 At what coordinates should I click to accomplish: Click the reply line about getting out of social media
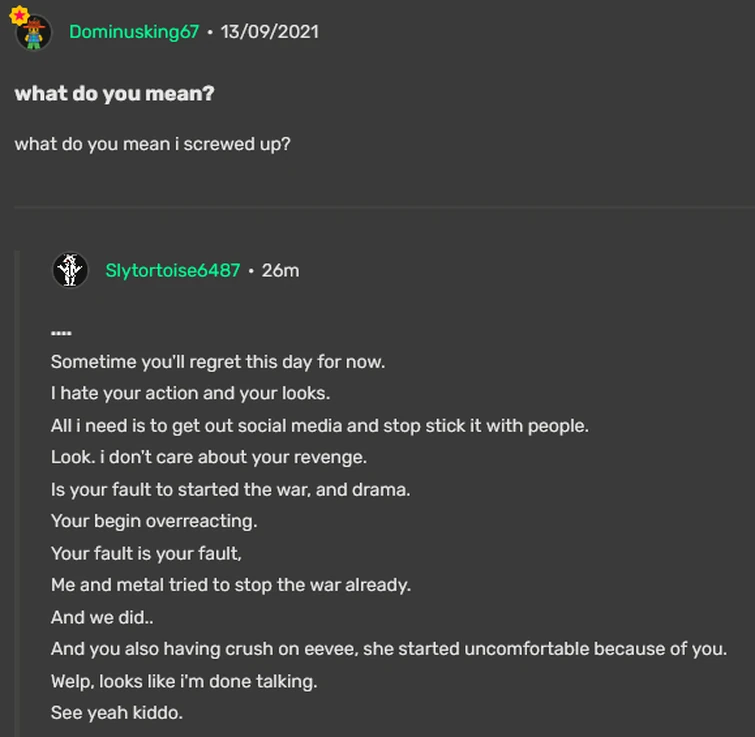point(319,425)
